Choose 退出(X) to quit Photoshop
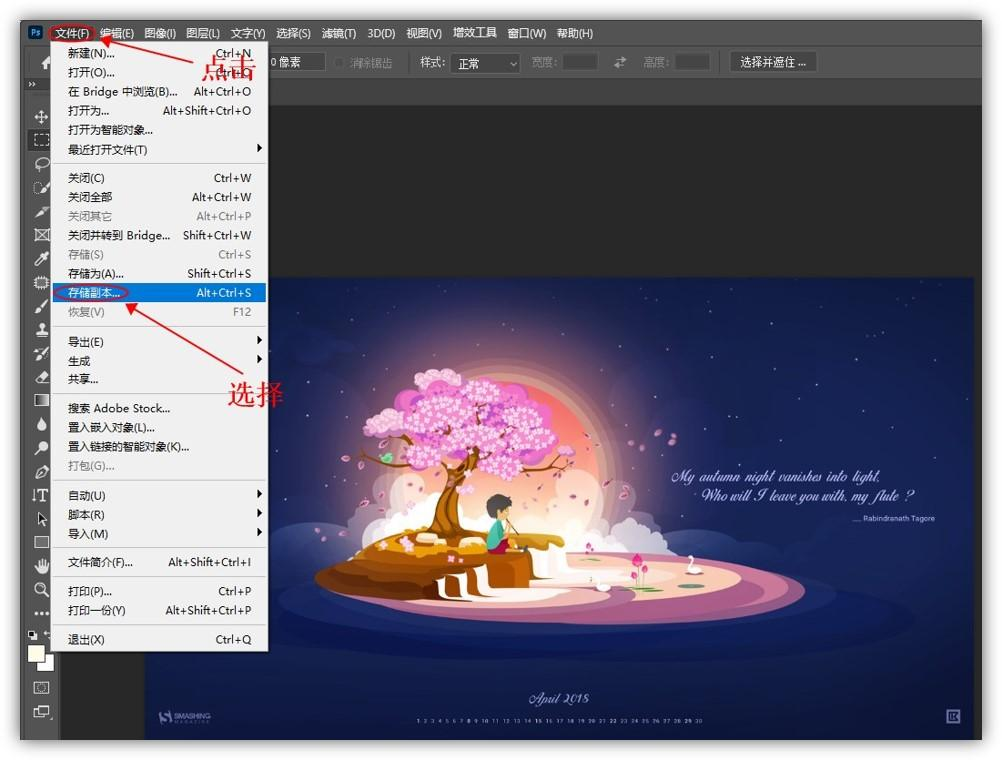Image resolution: width=1002 pixels, height=760 pixels. click(x=159, y=639)
